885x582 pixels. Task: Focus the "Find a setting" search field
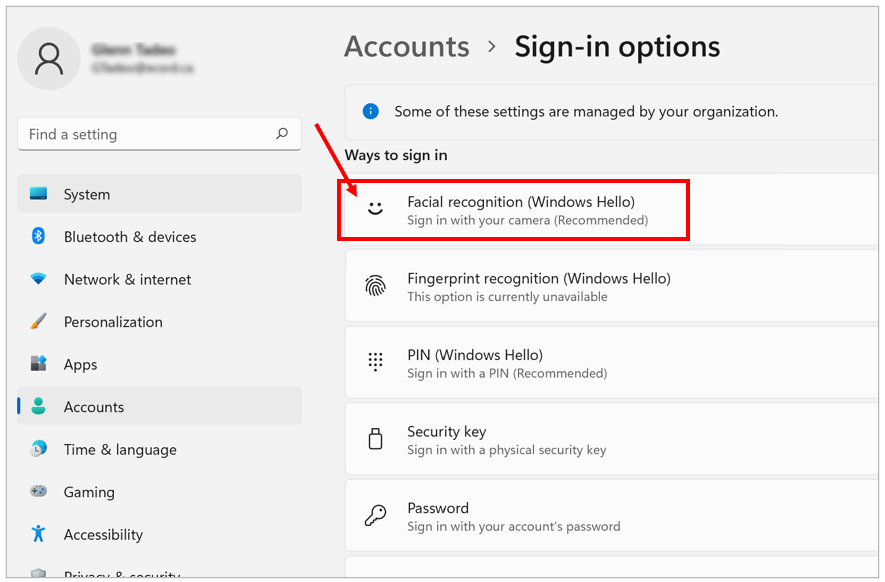coord(160,134)
